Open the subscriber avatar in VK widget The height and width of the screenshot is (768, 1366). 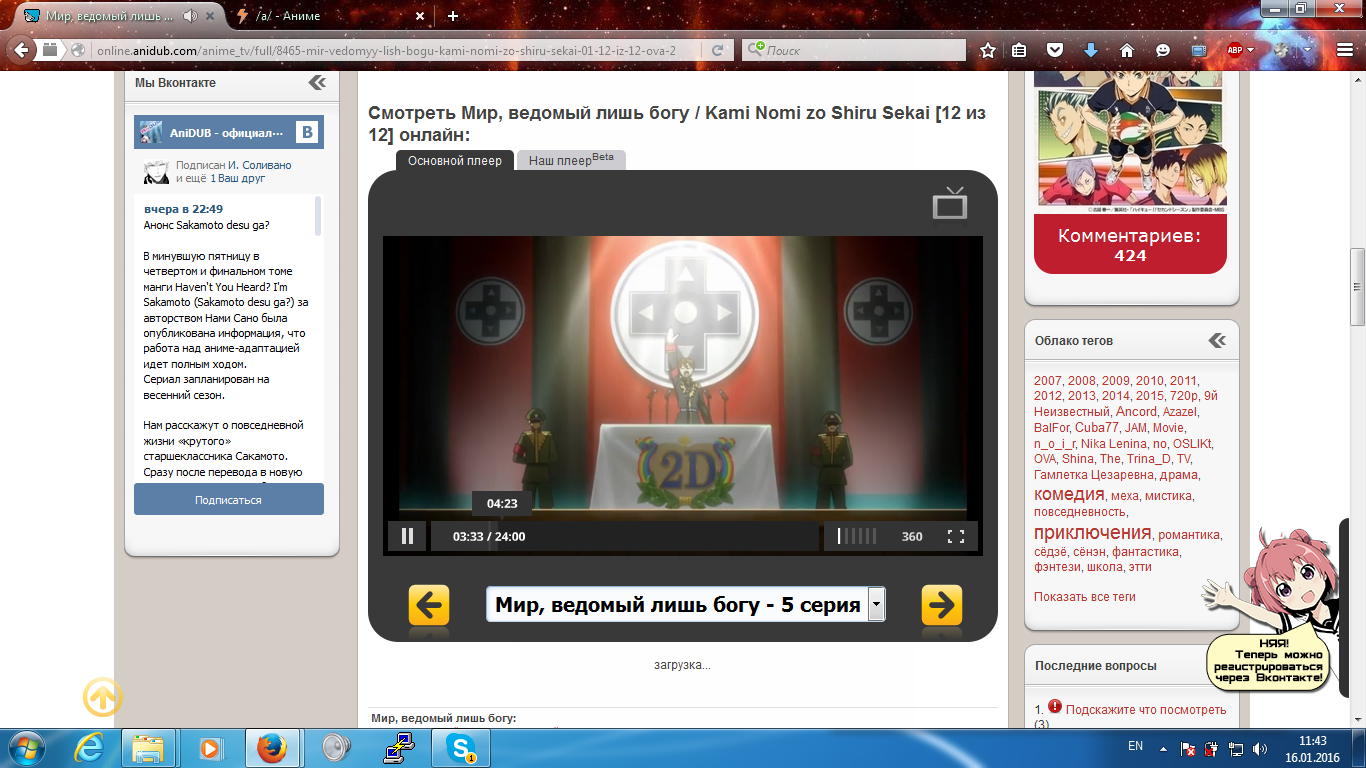[x=155, y=172]
